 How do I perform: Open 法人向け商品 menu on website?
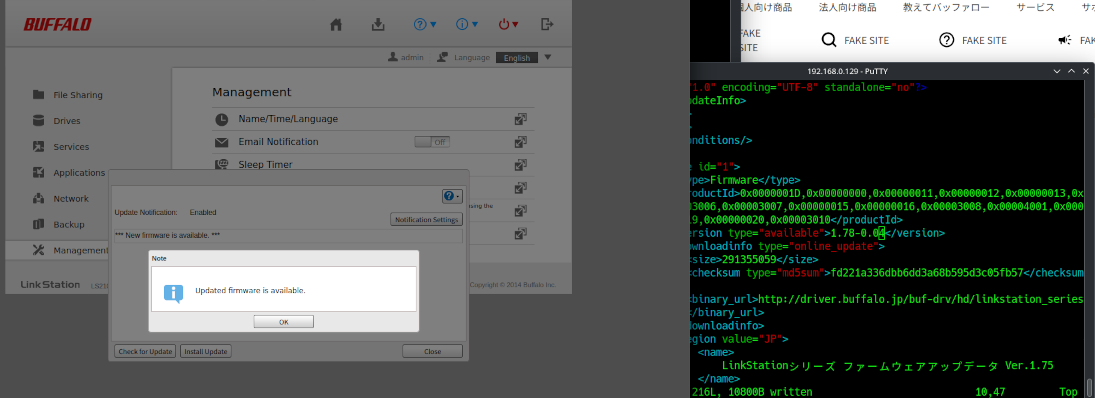[848, 8]
